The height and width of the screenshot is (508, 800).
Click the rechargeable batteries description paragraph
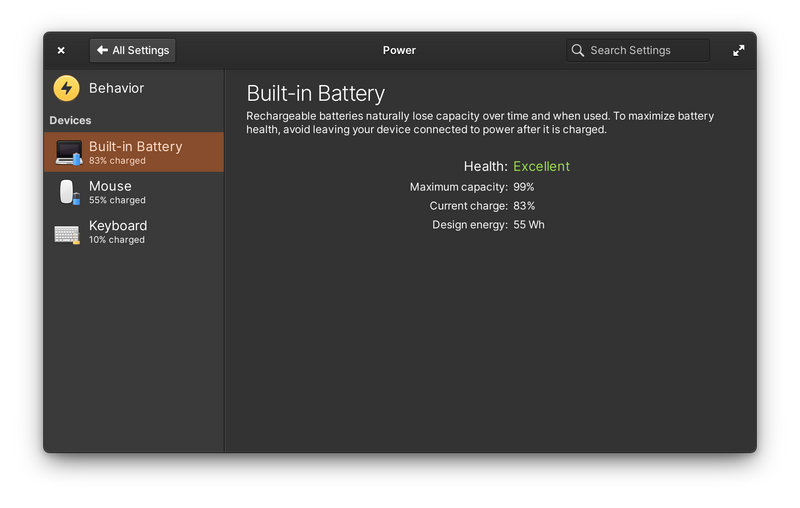pyautogui.click(x=480, y=123)
